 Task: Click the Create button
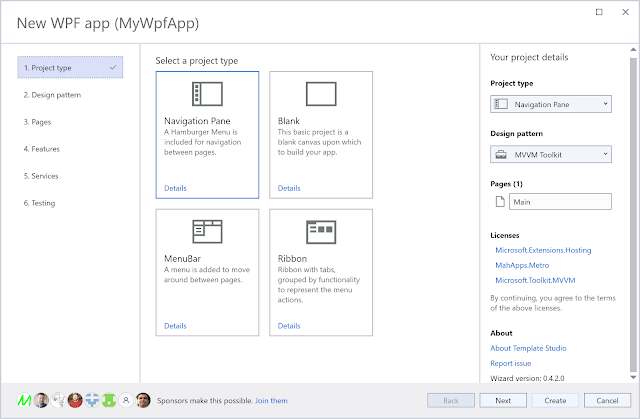click(x=555, y=401)
